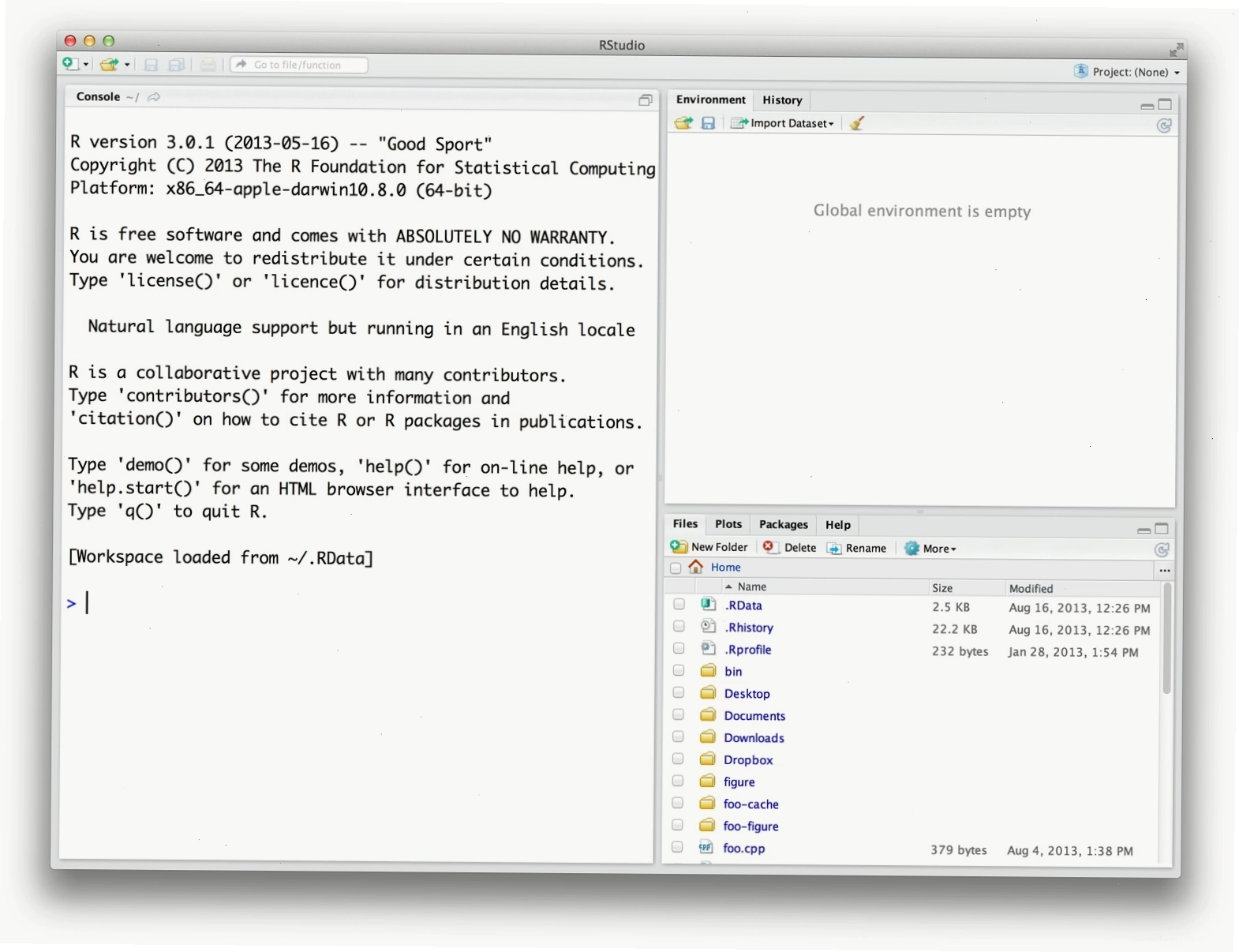Open the foo.cpp file
Image resolution: width=1239 pixels, height=952 pixels.
pos(743,849)
